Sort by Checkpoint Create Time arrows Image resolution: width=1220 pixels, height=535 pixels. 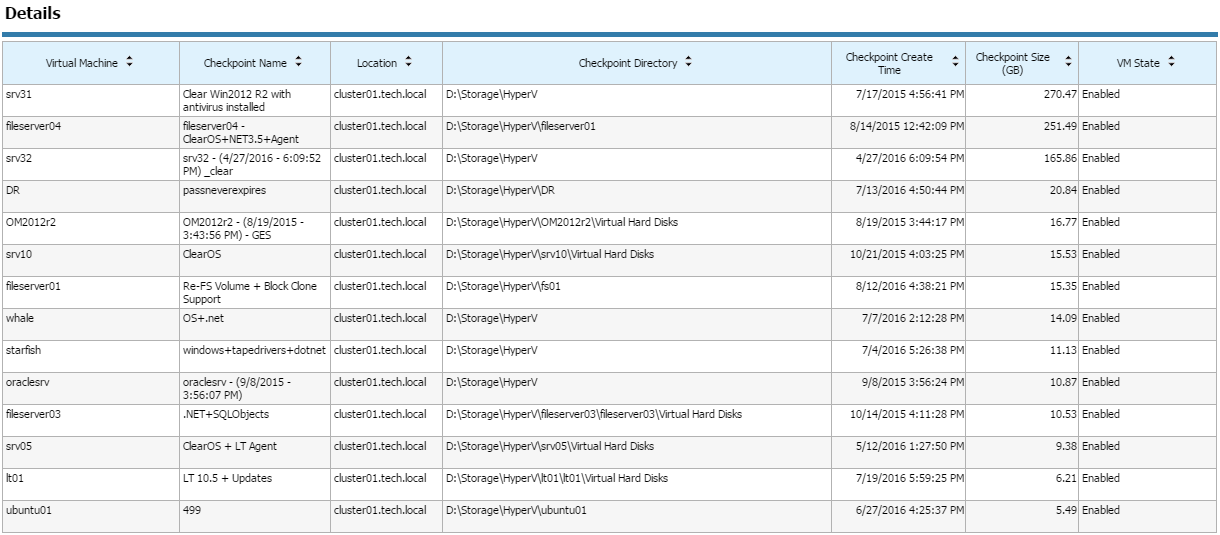click(955, 63)
